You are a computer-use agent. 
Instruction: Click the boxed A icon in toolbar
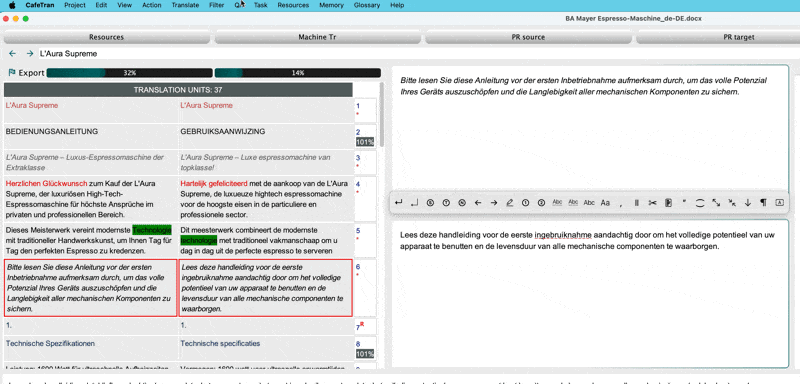[x=780, y=202]
